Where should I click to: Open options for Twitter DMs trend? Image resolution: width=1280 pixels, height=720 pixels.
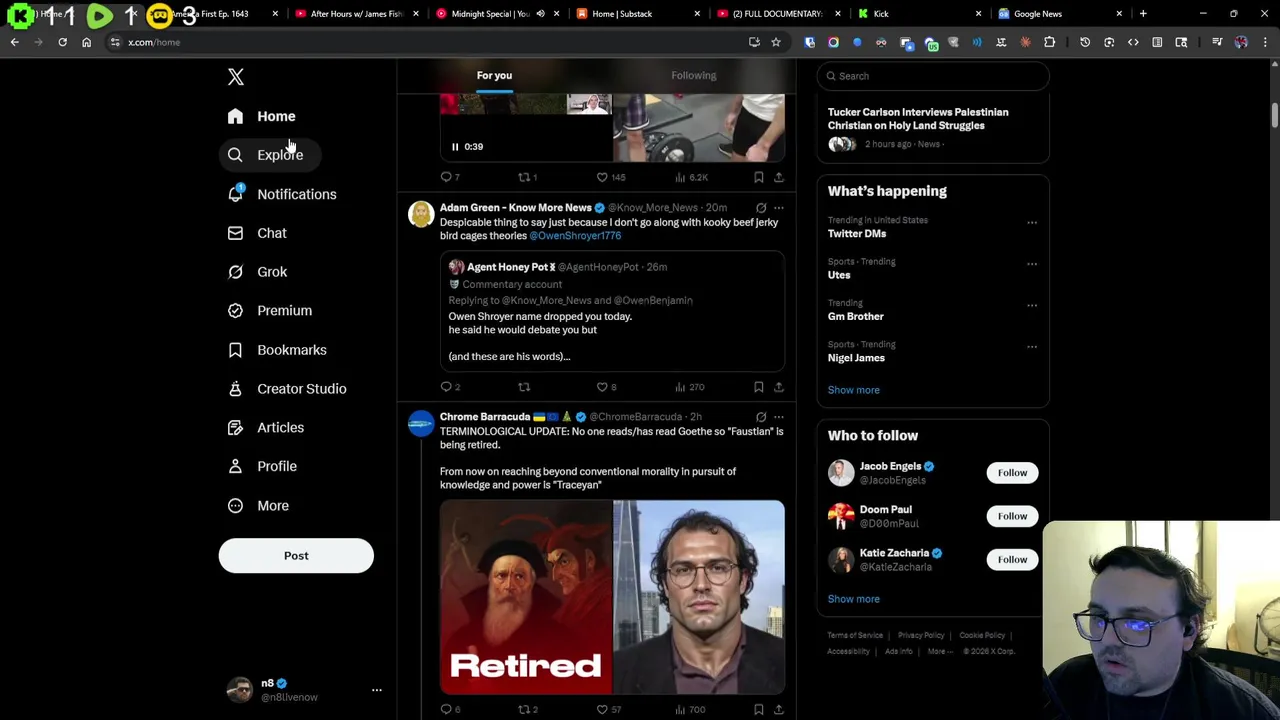(x=1032, y=223)
